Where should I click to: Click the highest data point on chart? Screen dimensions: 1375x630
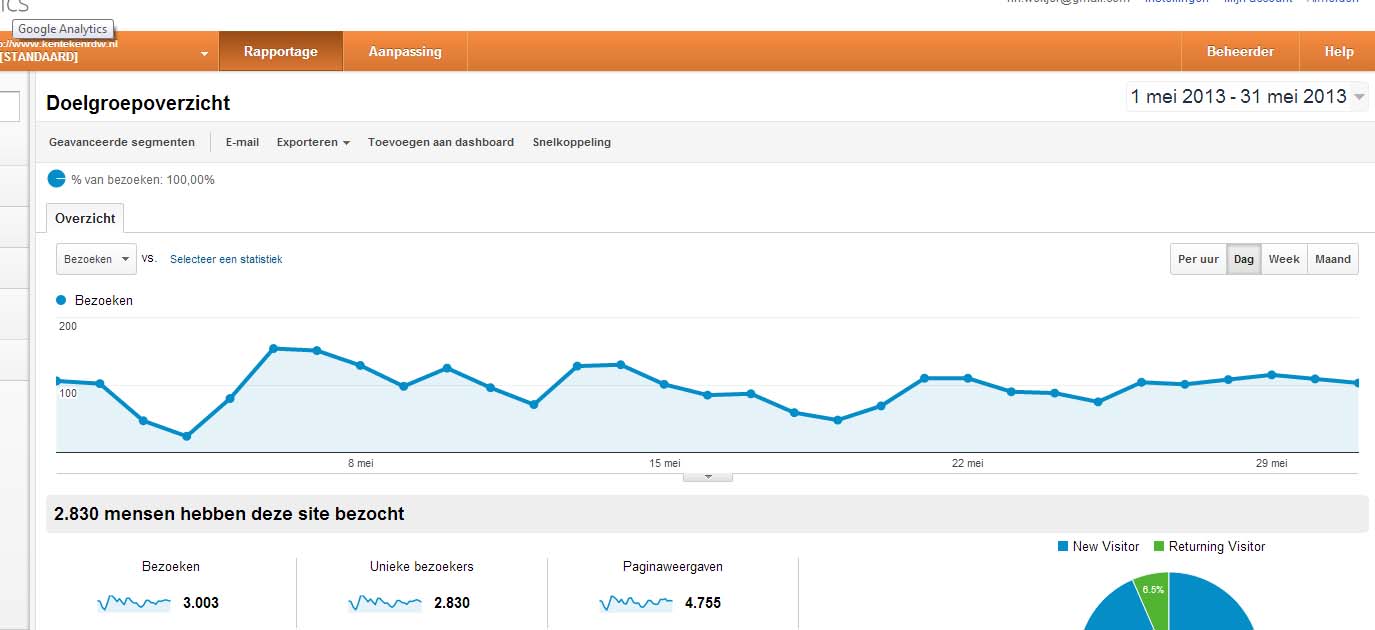click(x=273, y=348)
